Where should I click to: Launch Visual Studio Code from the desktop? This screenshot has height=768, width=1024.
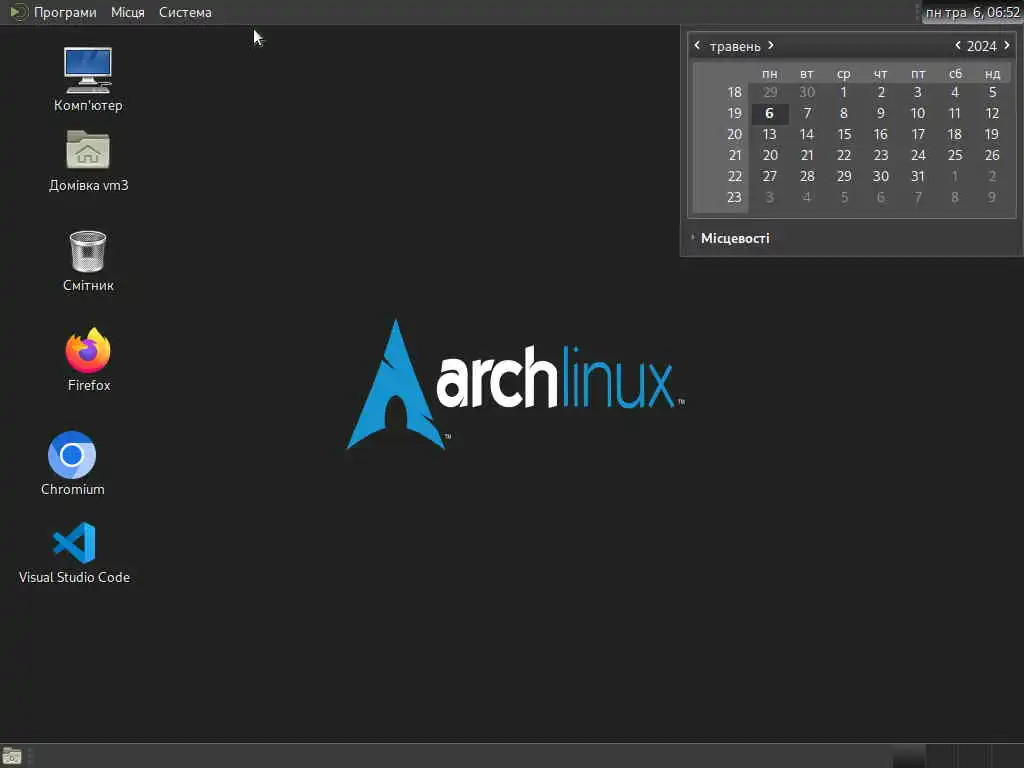click(x=74, y=552)
